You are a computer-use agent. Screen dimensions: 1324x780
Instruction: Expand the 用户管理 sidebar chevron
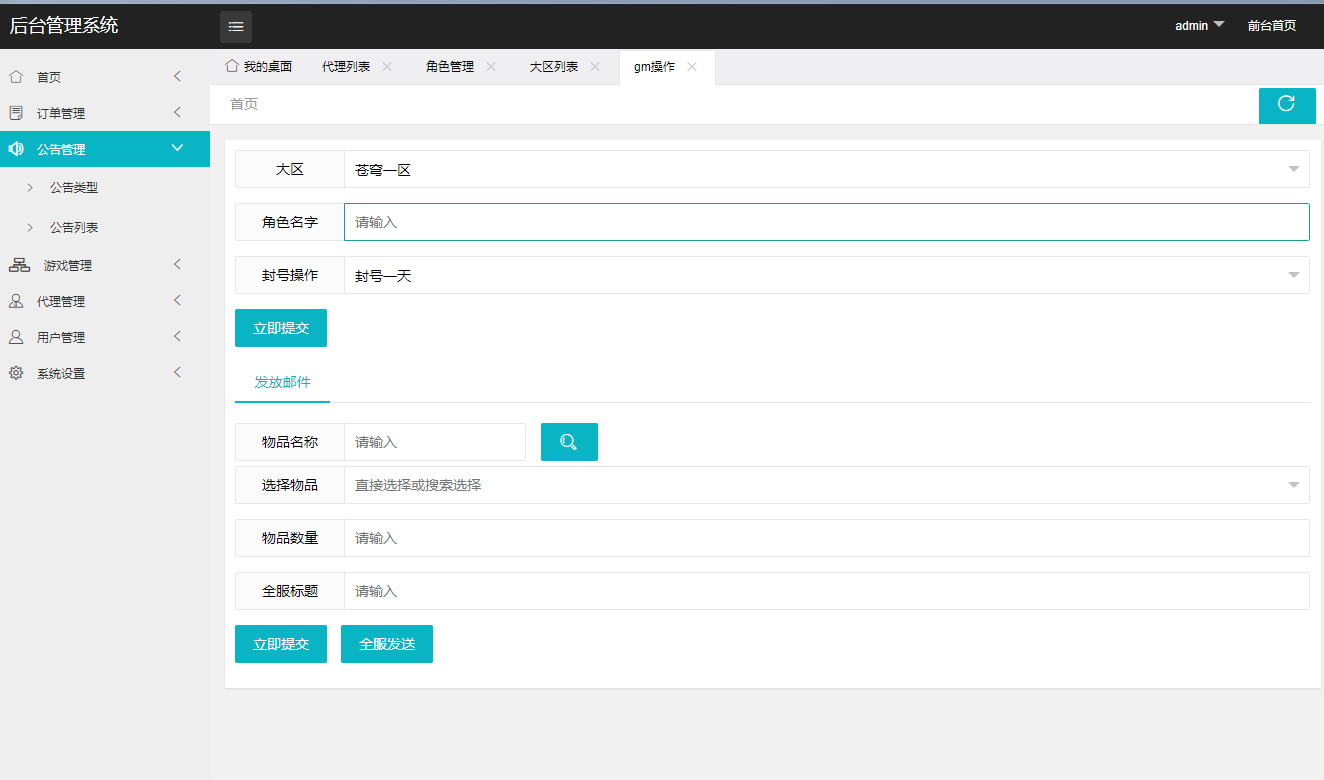click(177, 337)
